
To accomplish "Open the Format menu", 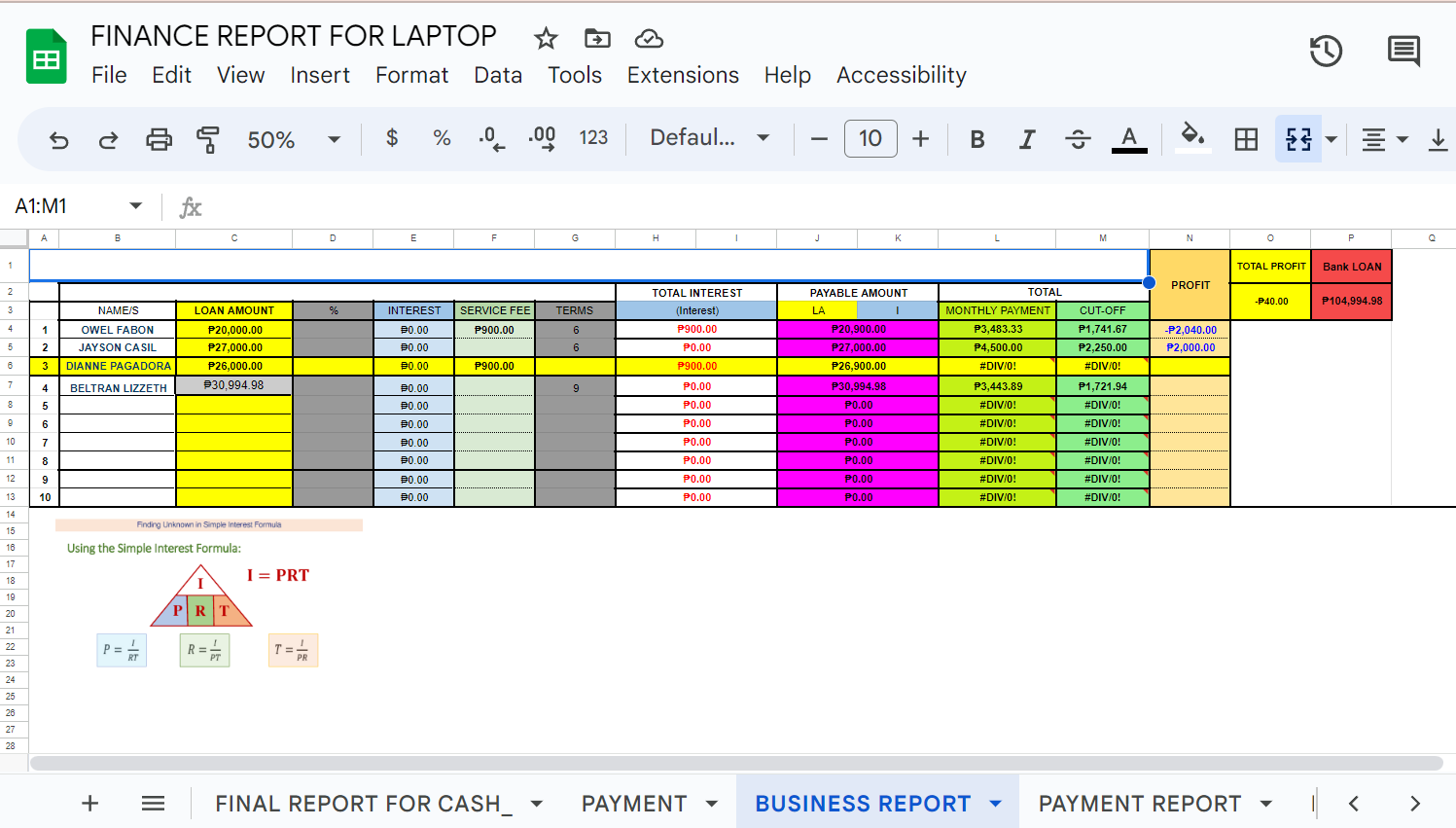I will [412, 75].
